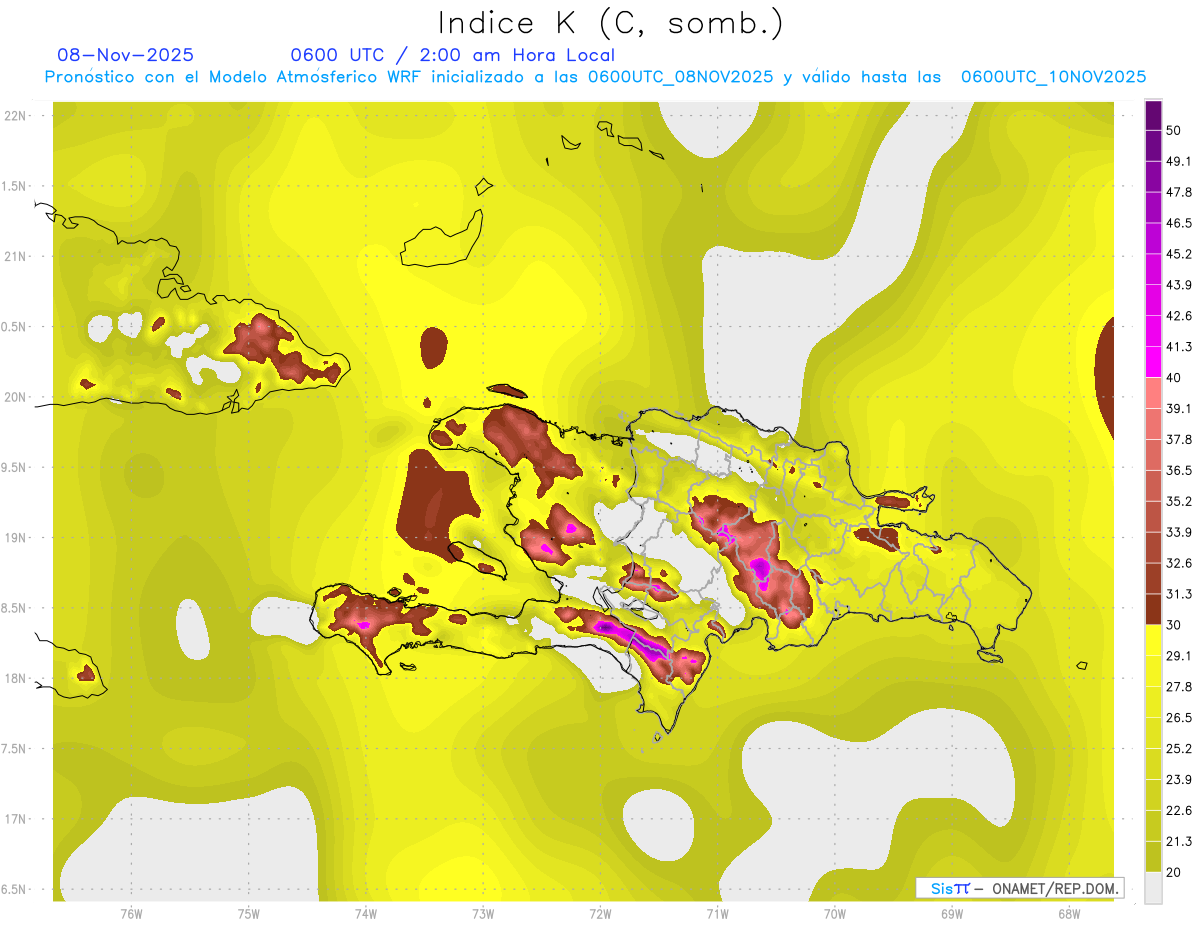
Task: Click the color scale value "33.9"
Action: point(1179,532)
